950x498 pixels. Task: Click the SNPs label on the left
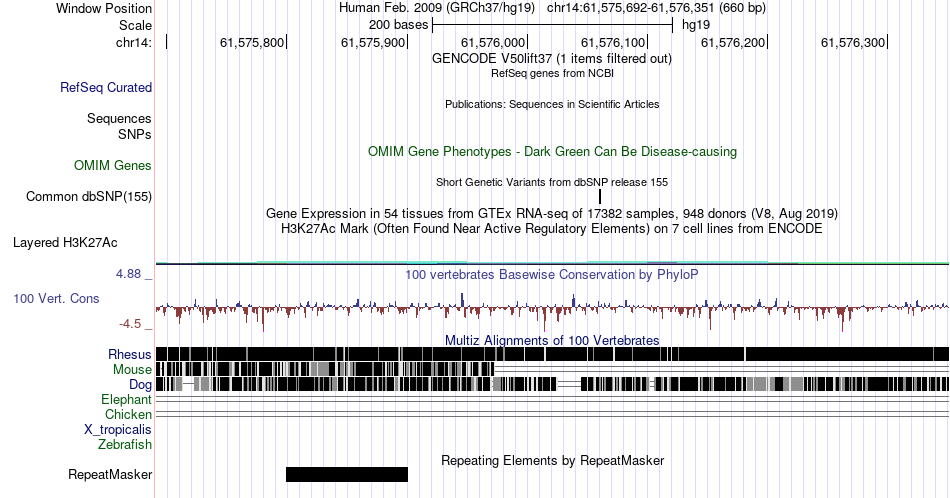(135, 134)
